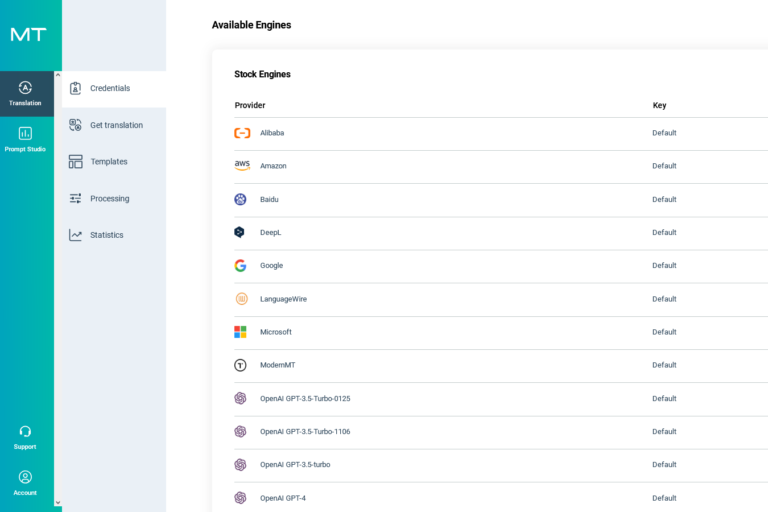The height and width of the screenshot is (512, 768).
Task: Open the Account profile icon
Action: pos(25,477)
